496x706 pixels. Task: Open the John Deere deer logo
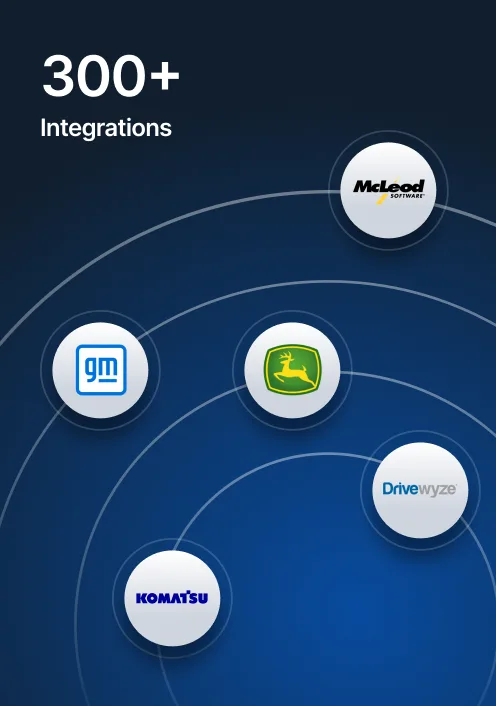click(x=292, y=370)
